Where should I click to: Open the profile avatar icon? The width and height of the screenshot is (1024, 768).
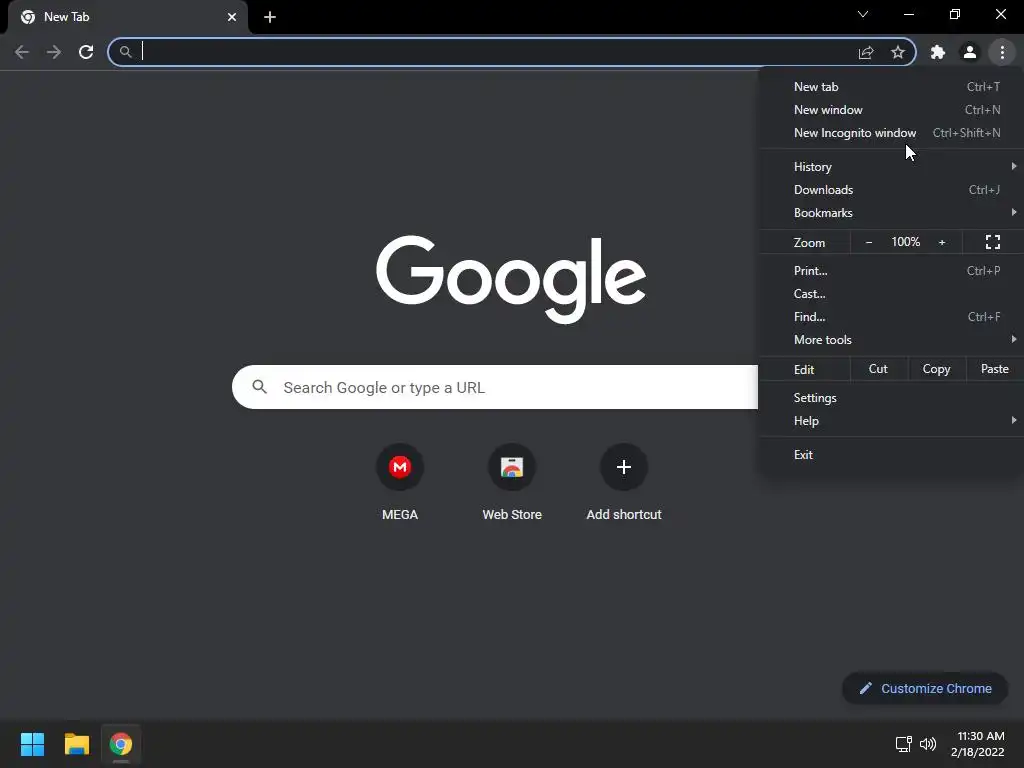970,52
